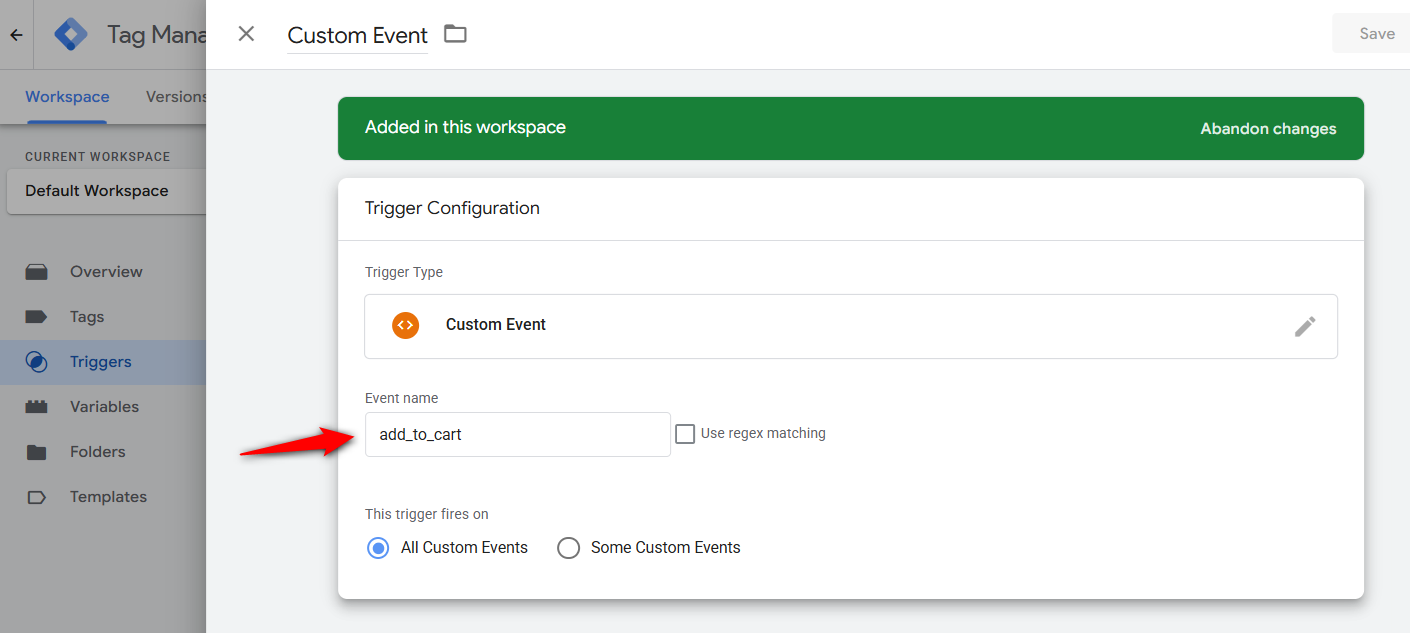Image resolution: width=1410 pixels, height=633 pixels.
Task: Open Folders in the sidebar
Action: pyautogui.click(x=98, y=452)
